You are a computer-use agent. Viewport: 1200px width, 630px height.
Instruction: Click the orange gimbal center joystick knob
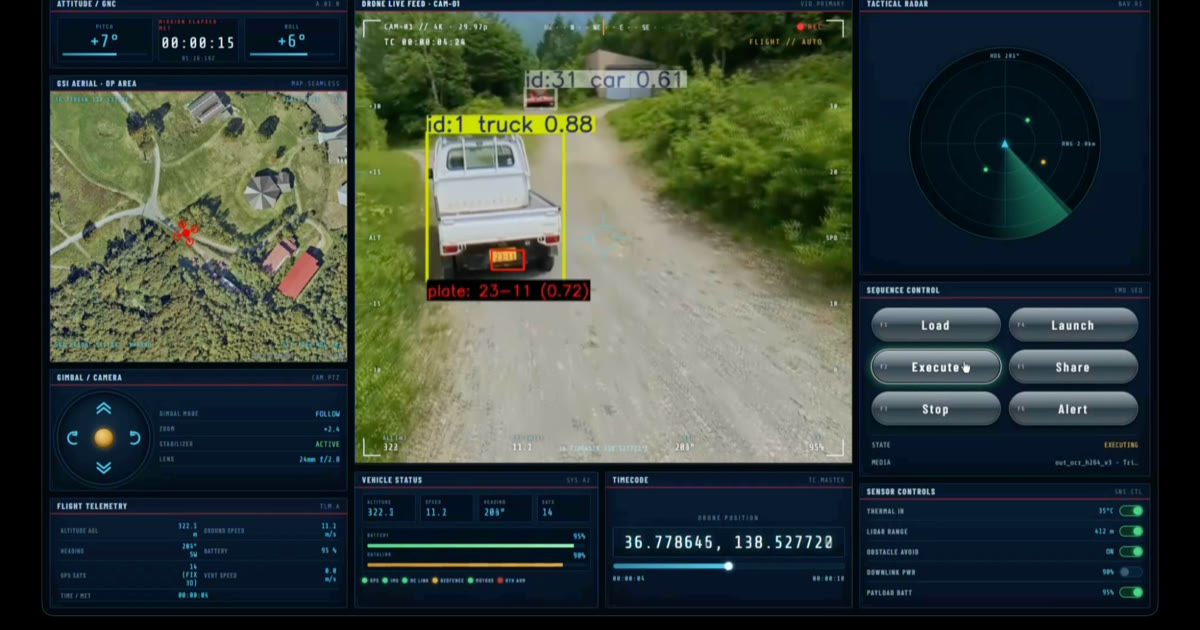(104, 438)
